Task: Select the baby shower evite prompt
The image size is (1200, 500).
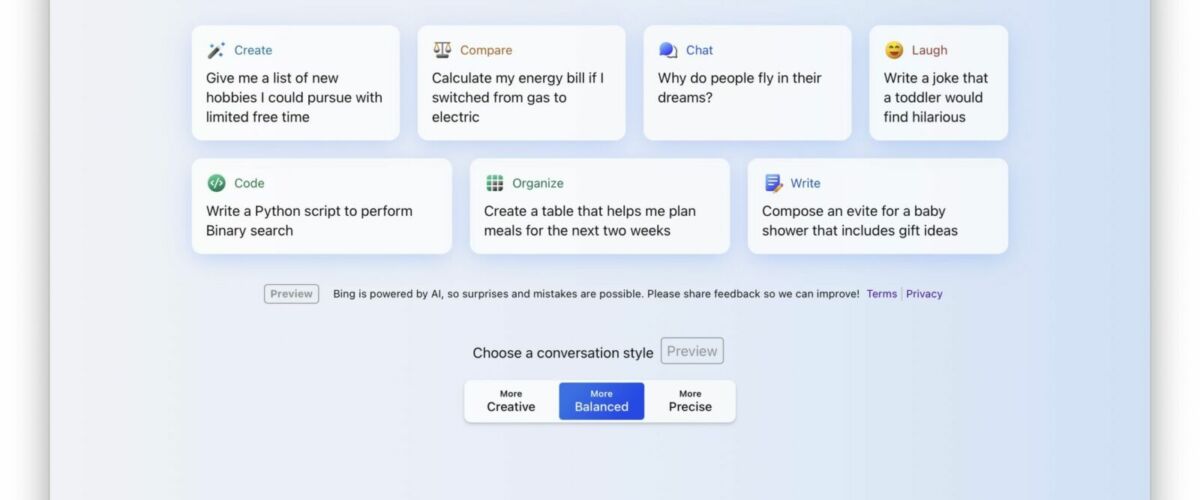Action: (877, 206)
